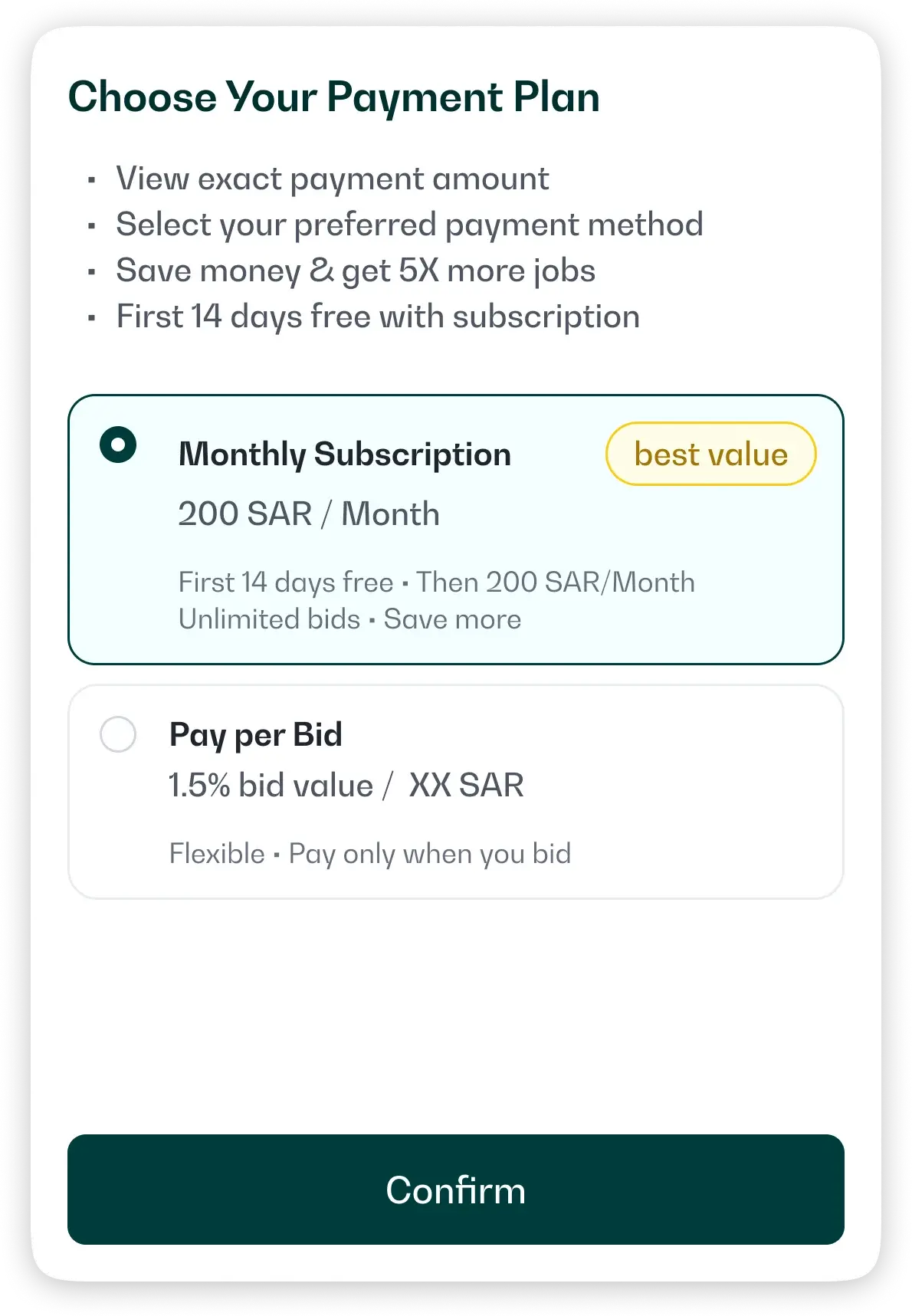Click Select your preferred payment method bullet
Image resolution: width=912 pixels, height=1316 pixels.
(409, 224)
